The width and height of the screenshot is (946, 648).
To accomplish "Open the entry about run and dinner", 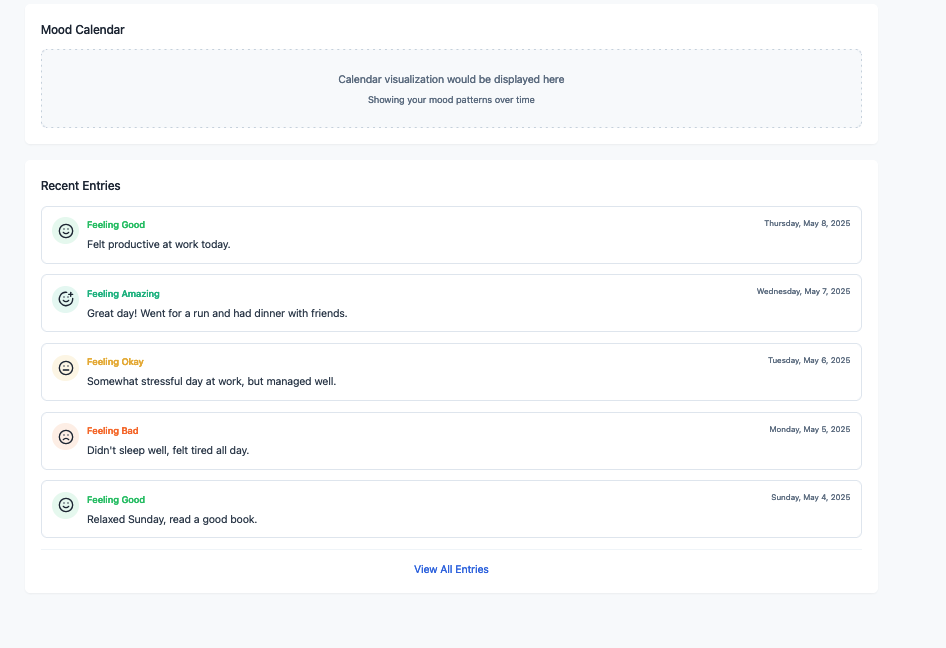I will (x=217, y=313).
